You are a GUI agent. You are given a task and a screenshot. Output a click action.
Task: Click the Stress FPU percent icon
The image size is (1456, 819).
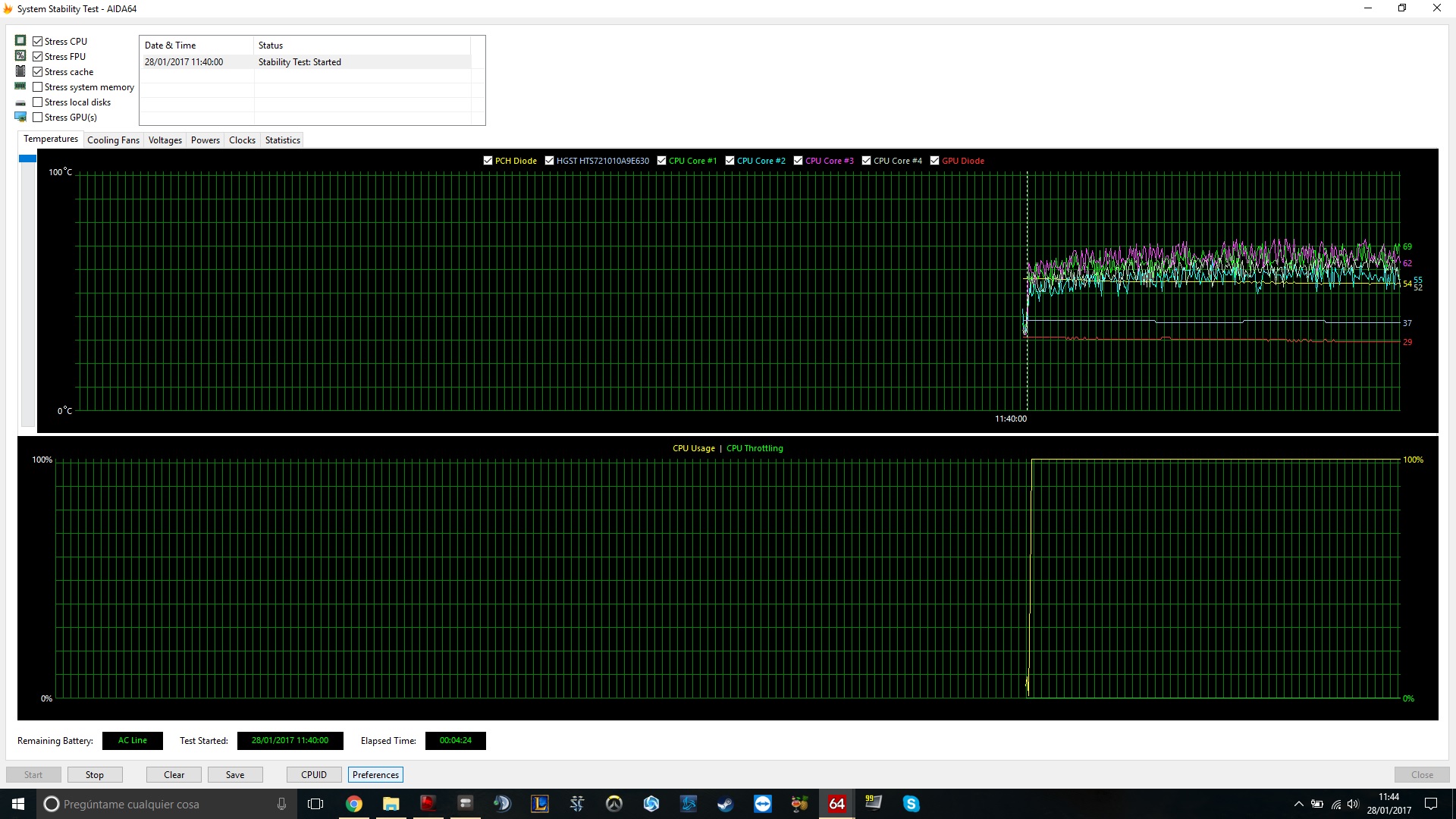point(20,56)
